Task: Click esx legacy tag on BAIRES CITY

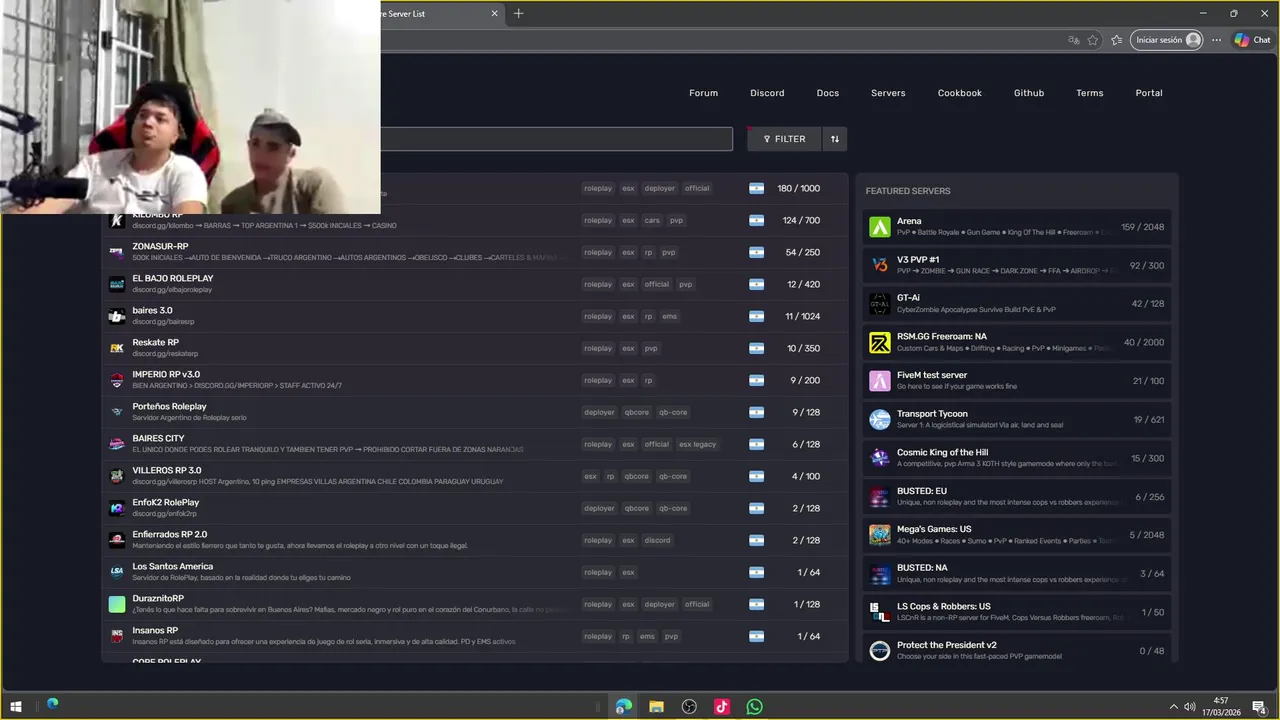Action: tap(698, 444)
